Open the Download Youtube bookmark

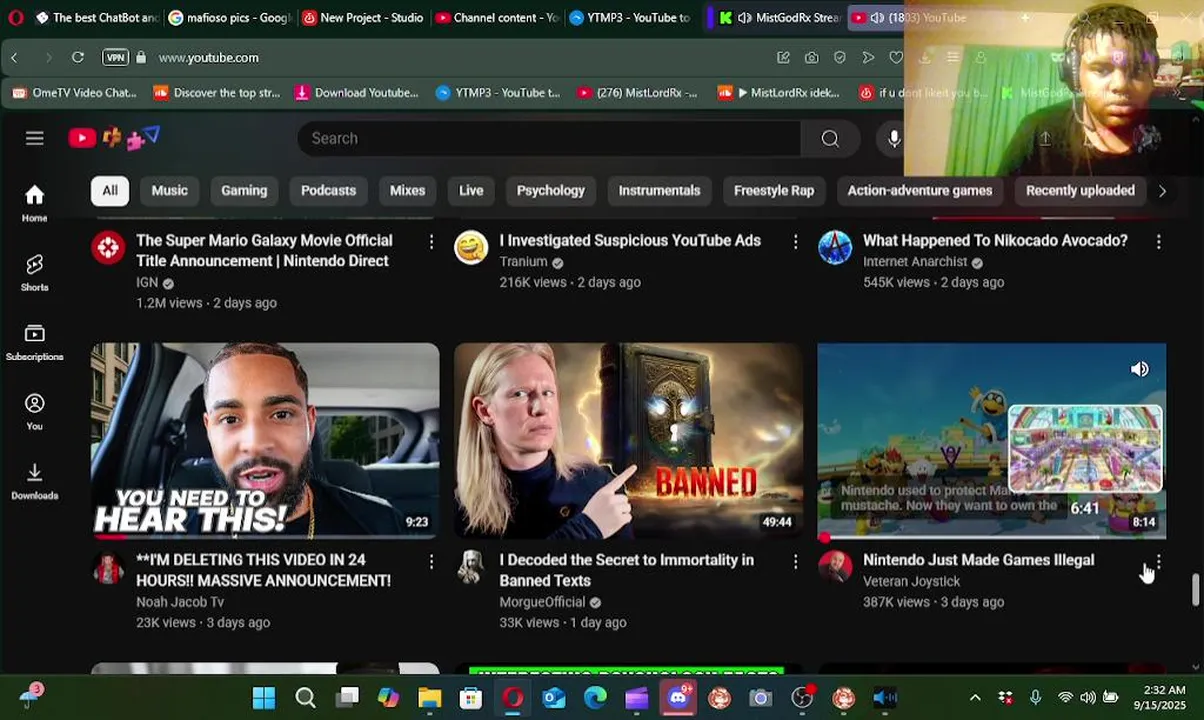356,92
